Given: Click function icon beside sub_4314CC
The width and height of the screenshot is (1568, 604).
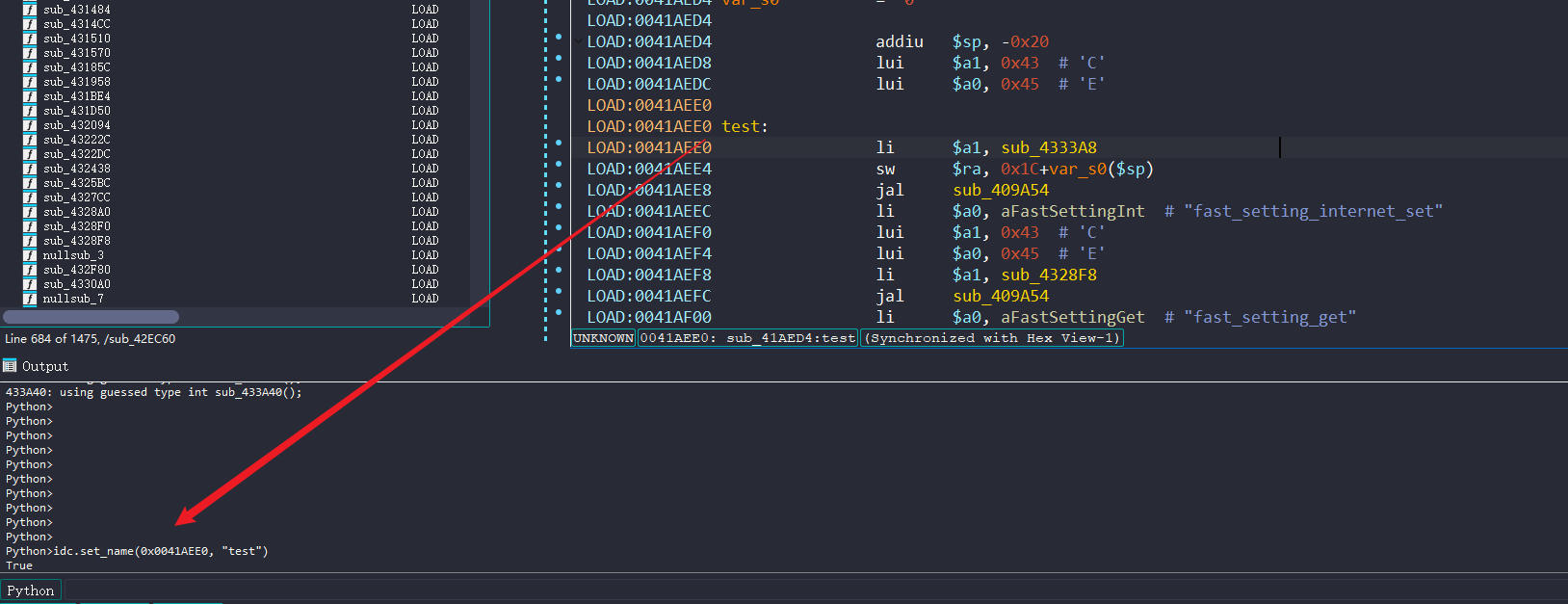Looking at the screenshot, I should point(30,24).
